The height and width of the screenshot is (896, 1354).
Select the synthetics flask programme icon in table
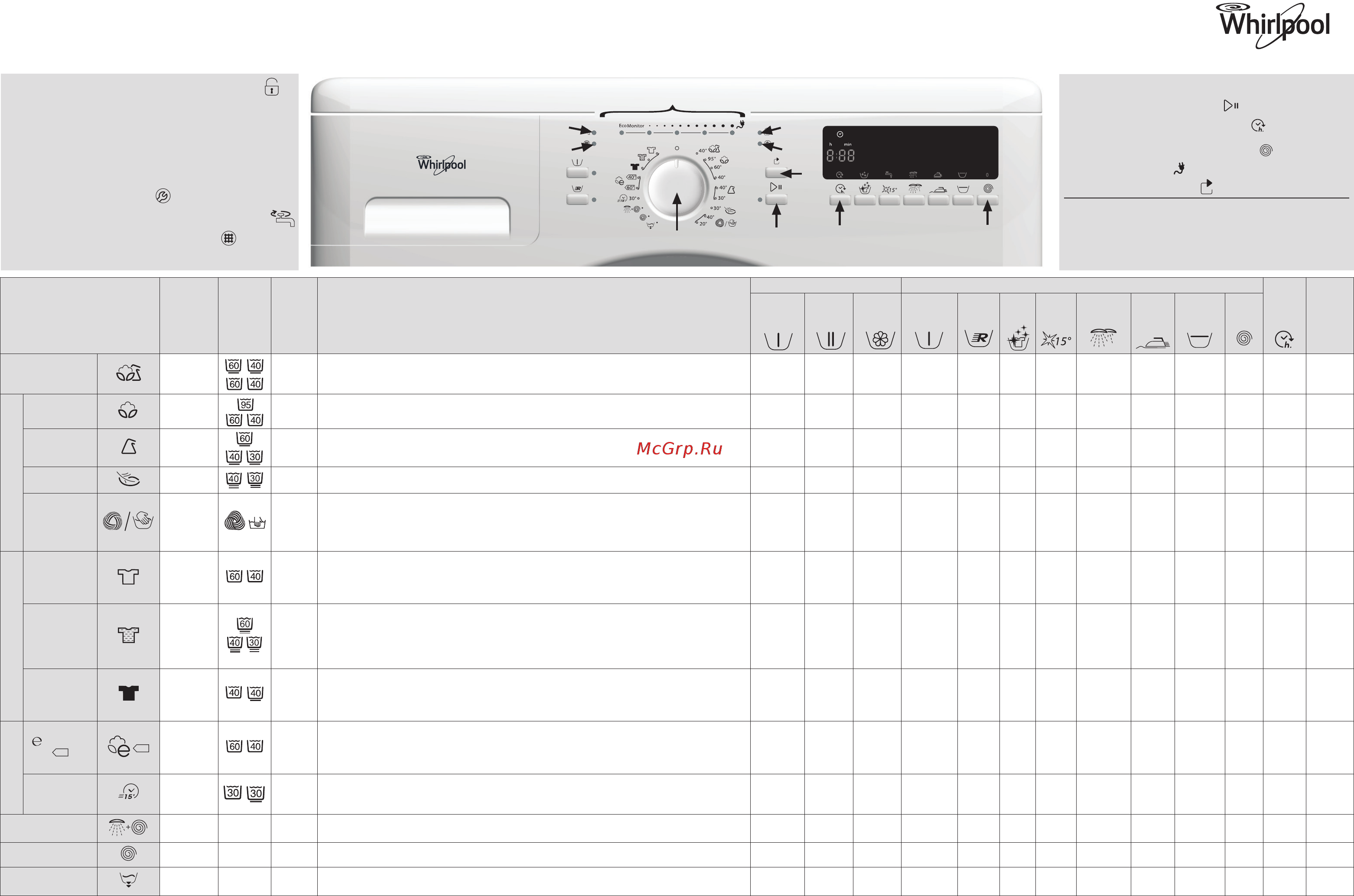(129, 446)
